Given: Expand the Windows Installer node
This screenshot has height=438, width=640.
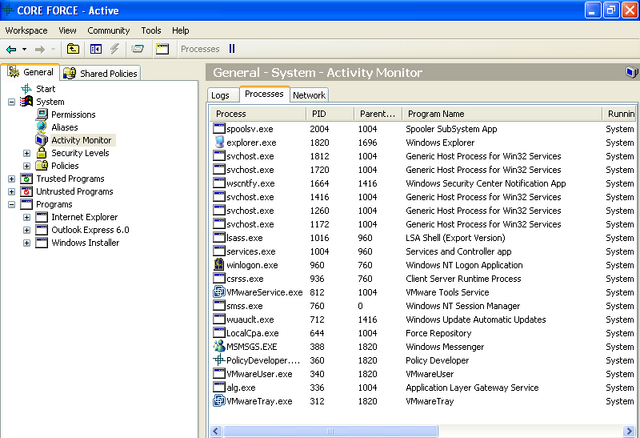Looking at the screenshot, I should point(27,243).
